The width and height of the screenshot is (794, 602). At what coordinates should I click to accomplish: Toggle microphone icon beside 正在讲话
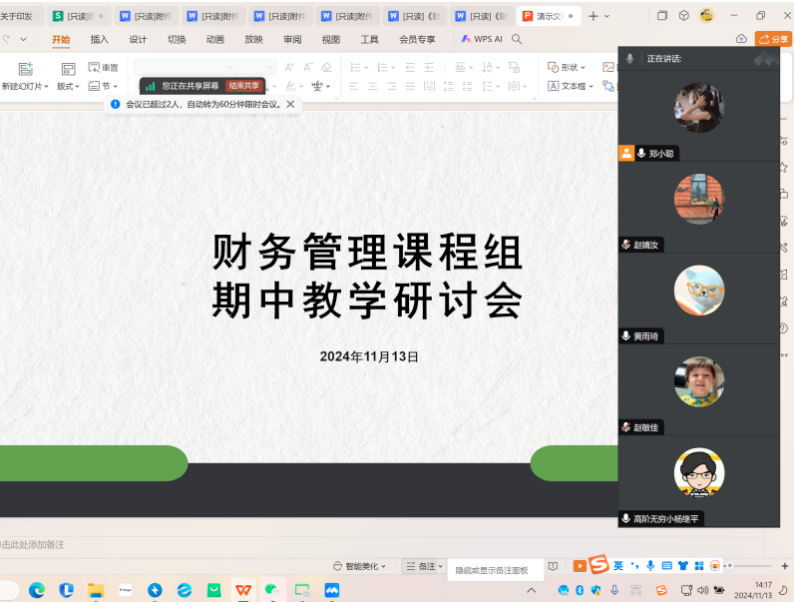pyautogui.click(x=629, y=59)
